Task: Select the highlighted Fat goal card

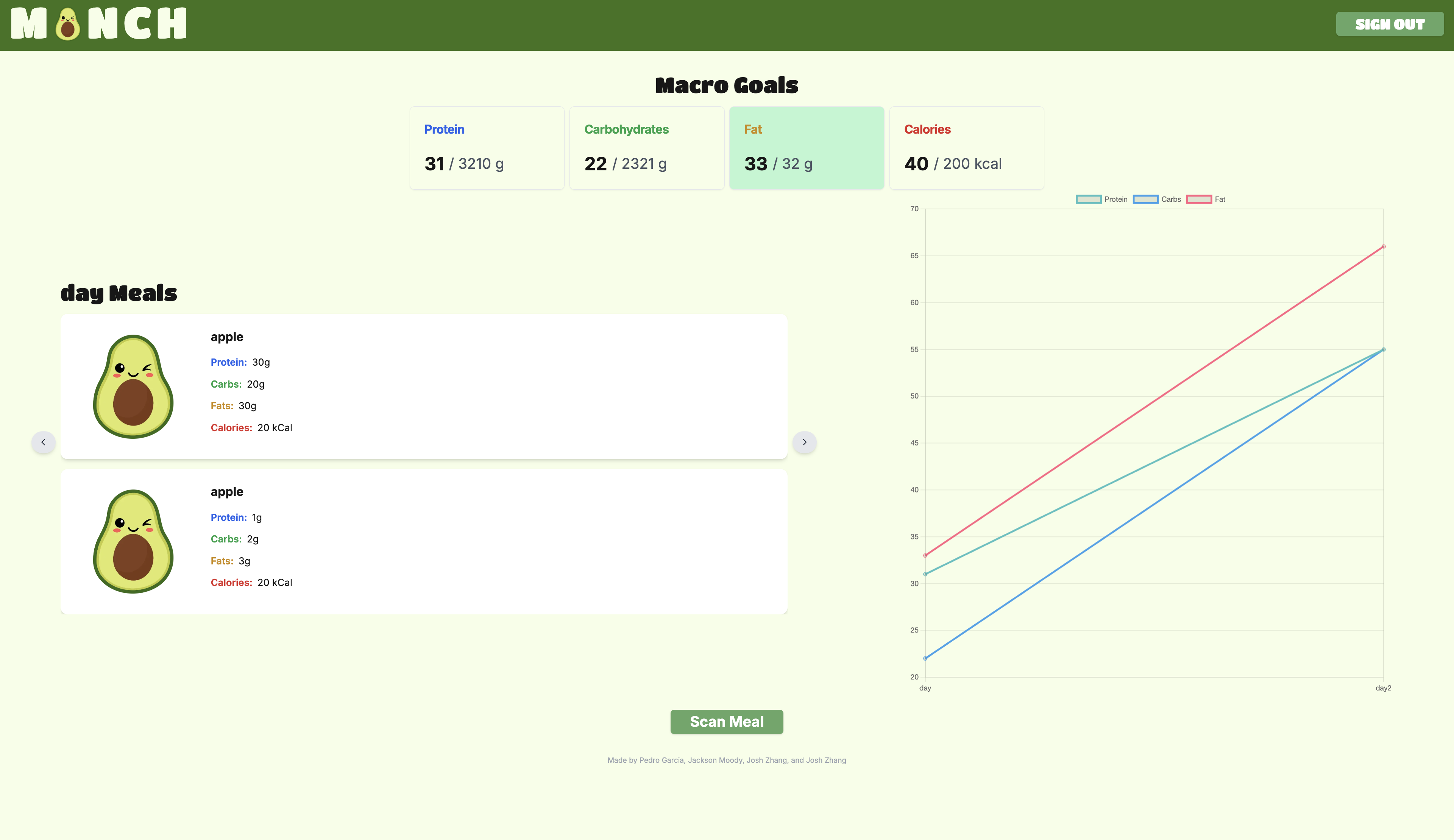Action: tap(807, 148)
